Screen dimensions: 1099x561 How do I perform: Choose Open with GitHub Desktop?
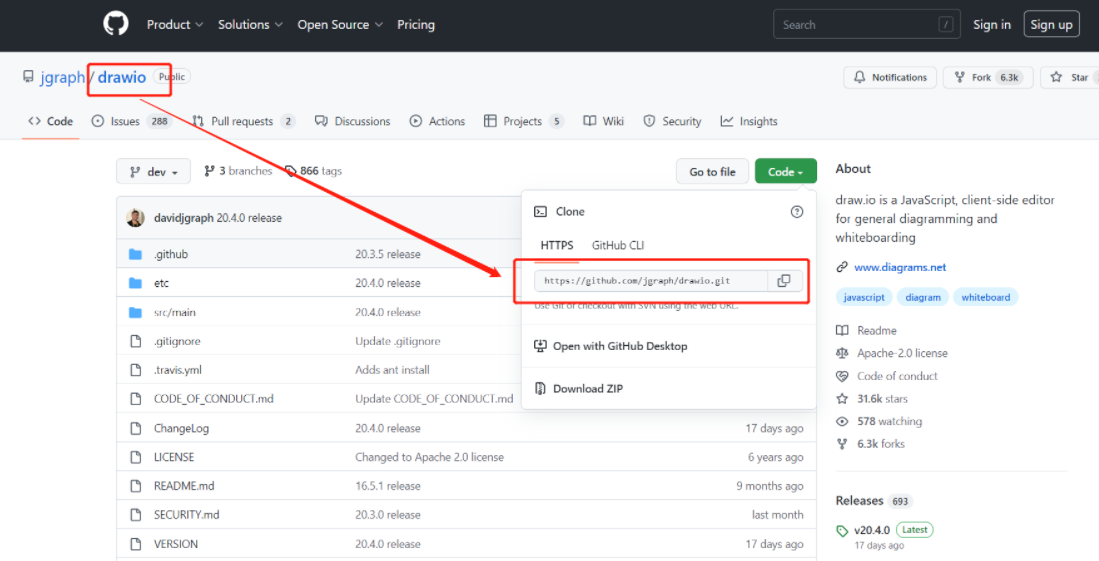[610, 346]
